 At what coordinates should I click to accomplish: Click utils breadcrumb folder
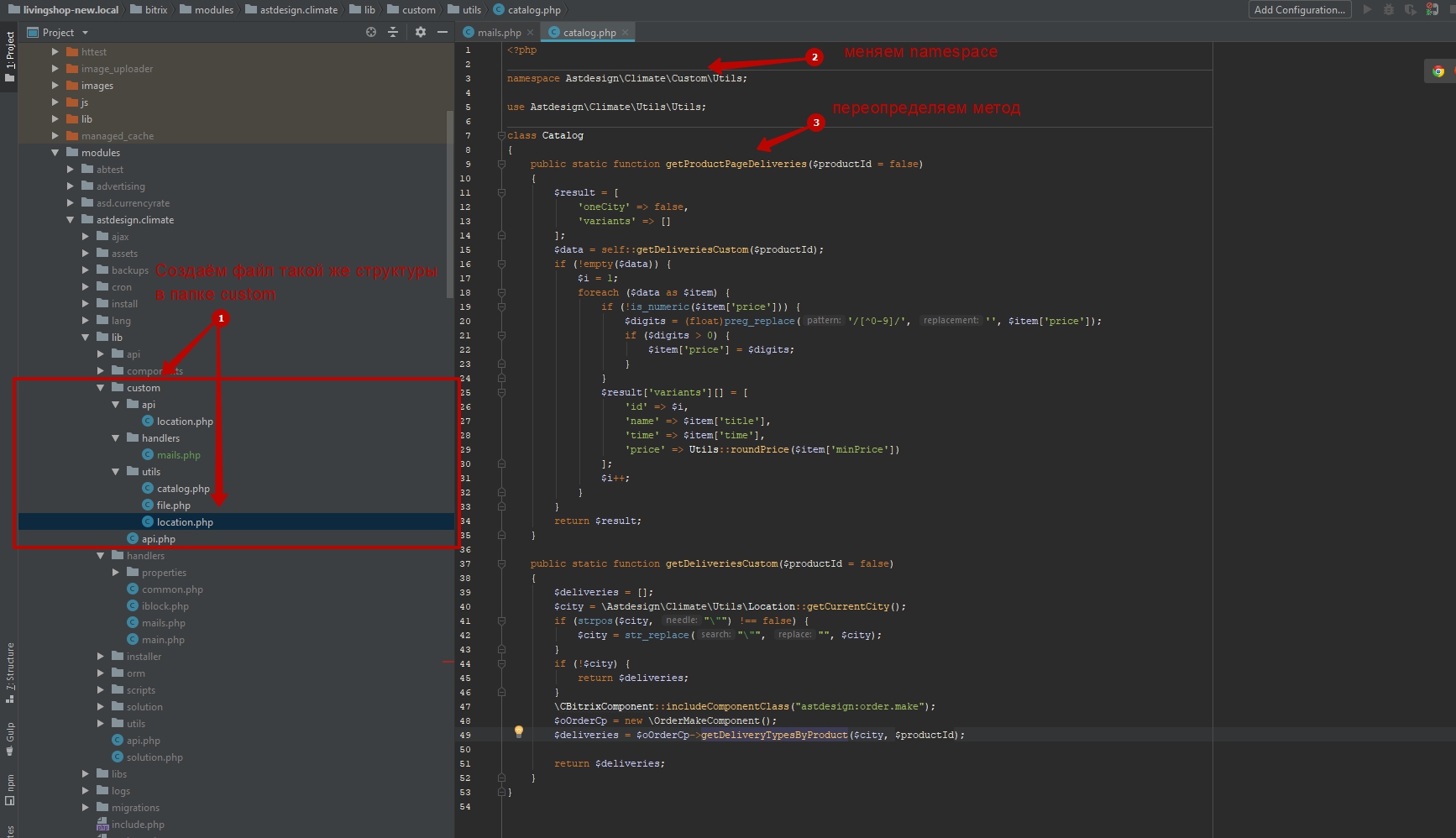464,10
